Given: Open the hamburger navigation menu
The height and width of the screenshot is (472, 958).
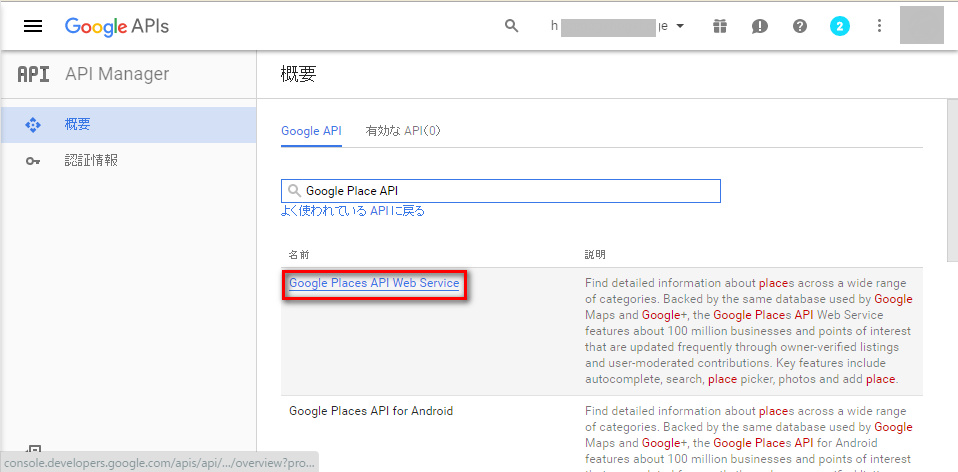Looking at the screenshot, I should pyautogui.click(x=33, y=26).
